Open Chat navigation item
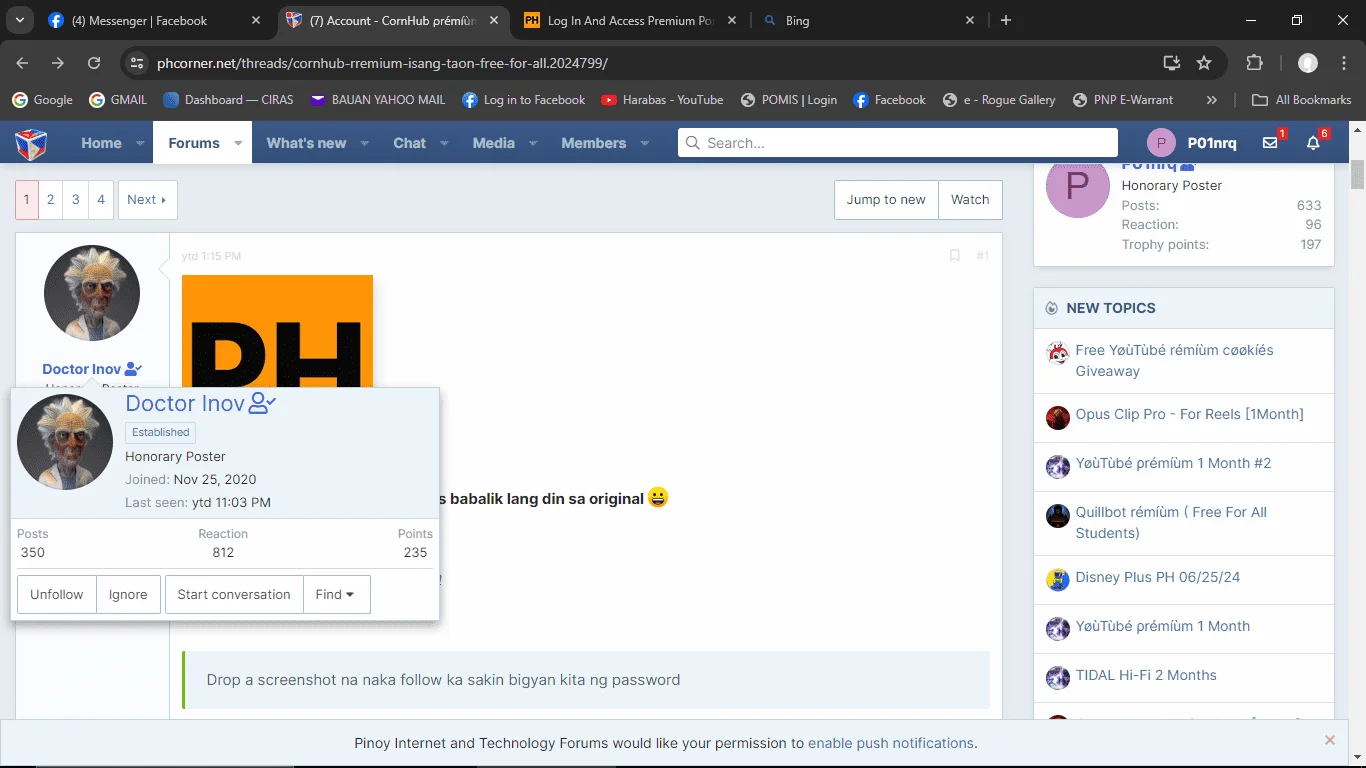Viewport: 1366px width, 768px height. [x=409, y=143]
